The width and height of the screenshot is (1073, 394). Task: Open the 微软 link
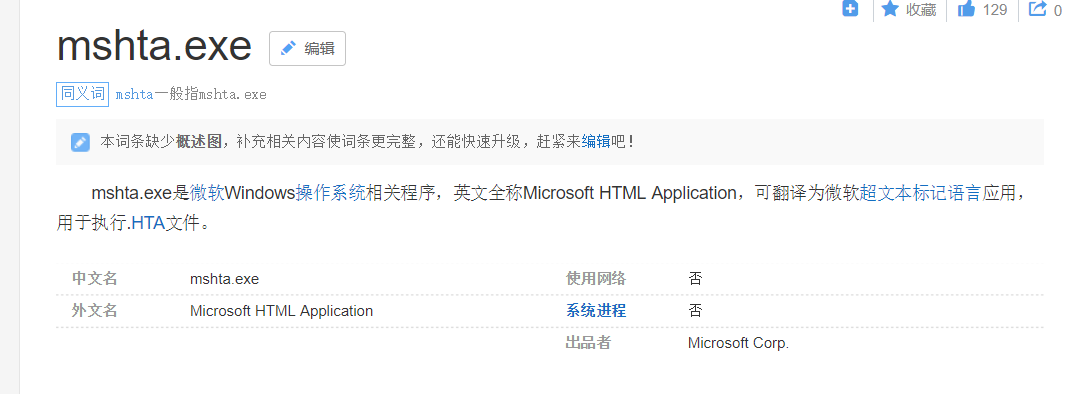207,193
